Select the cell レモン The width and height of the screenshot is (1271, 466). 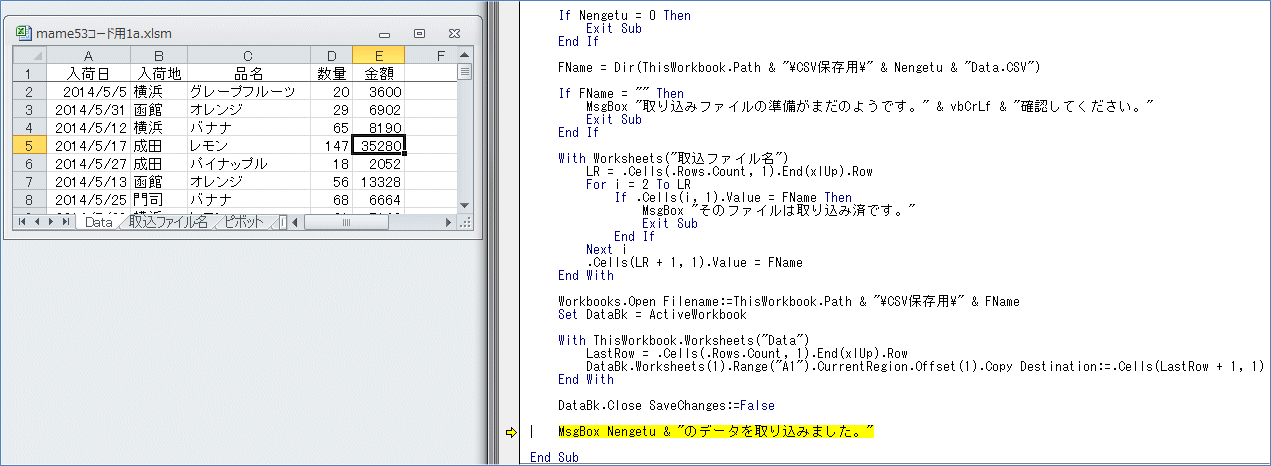click(x=248, y=145)
